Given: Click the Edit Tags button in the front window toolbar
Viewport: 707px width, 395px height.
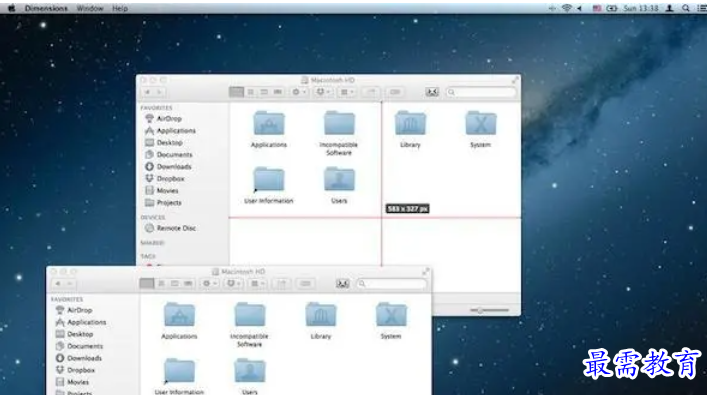Looking at the screenshot, I should coord(305,284).
